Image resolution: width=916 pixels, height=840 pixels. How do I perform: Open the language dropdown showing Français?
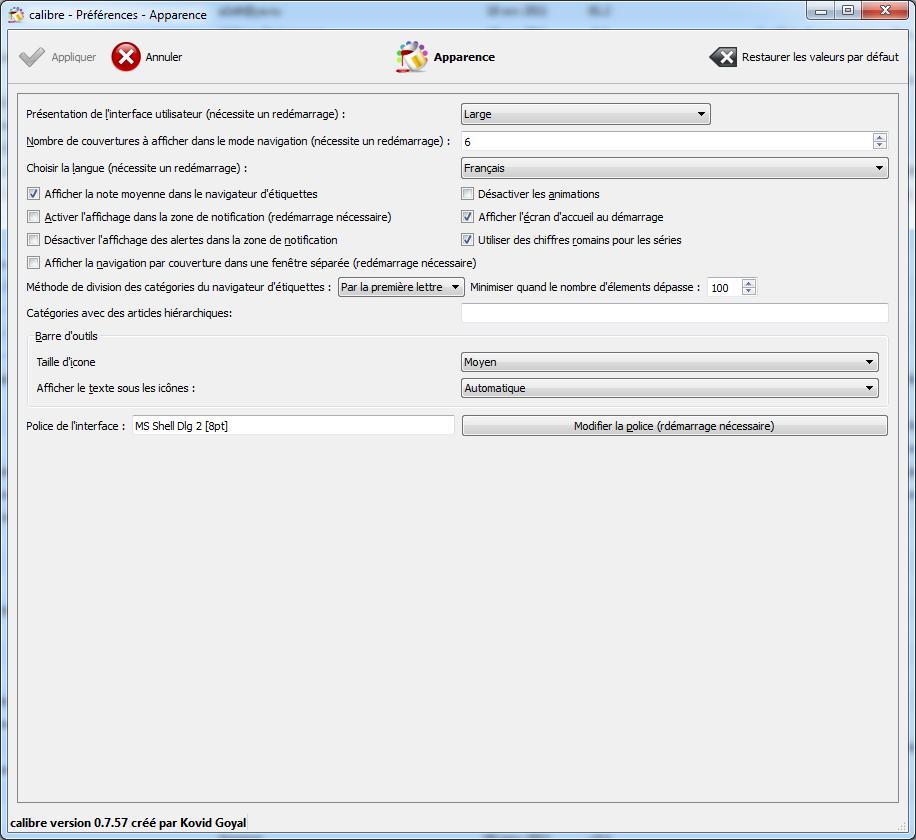[675, 168]
